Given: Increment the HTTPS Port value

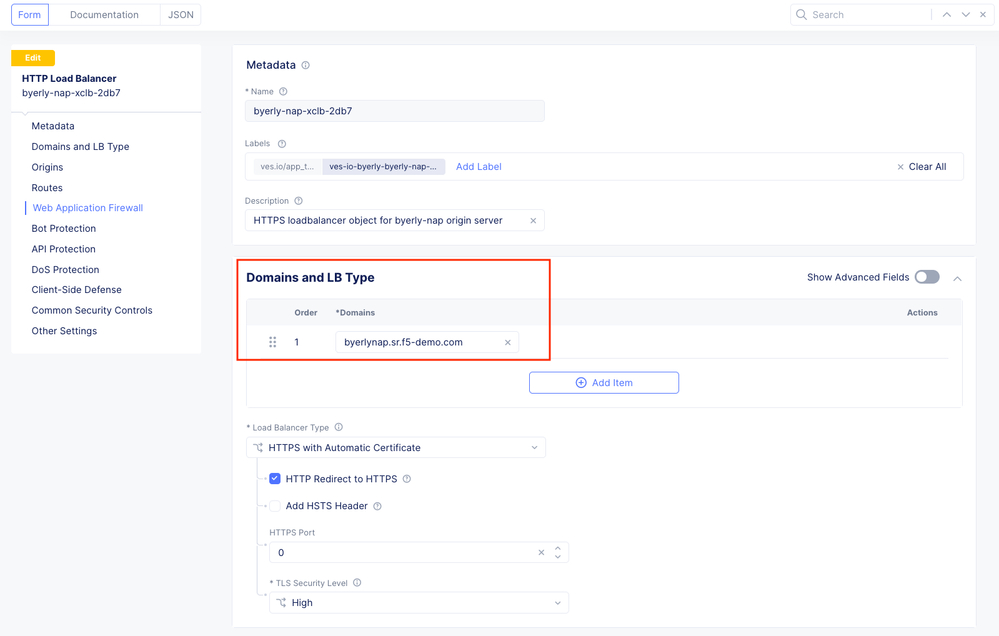Looking at the screenshot, I should [x=558, y=548].
